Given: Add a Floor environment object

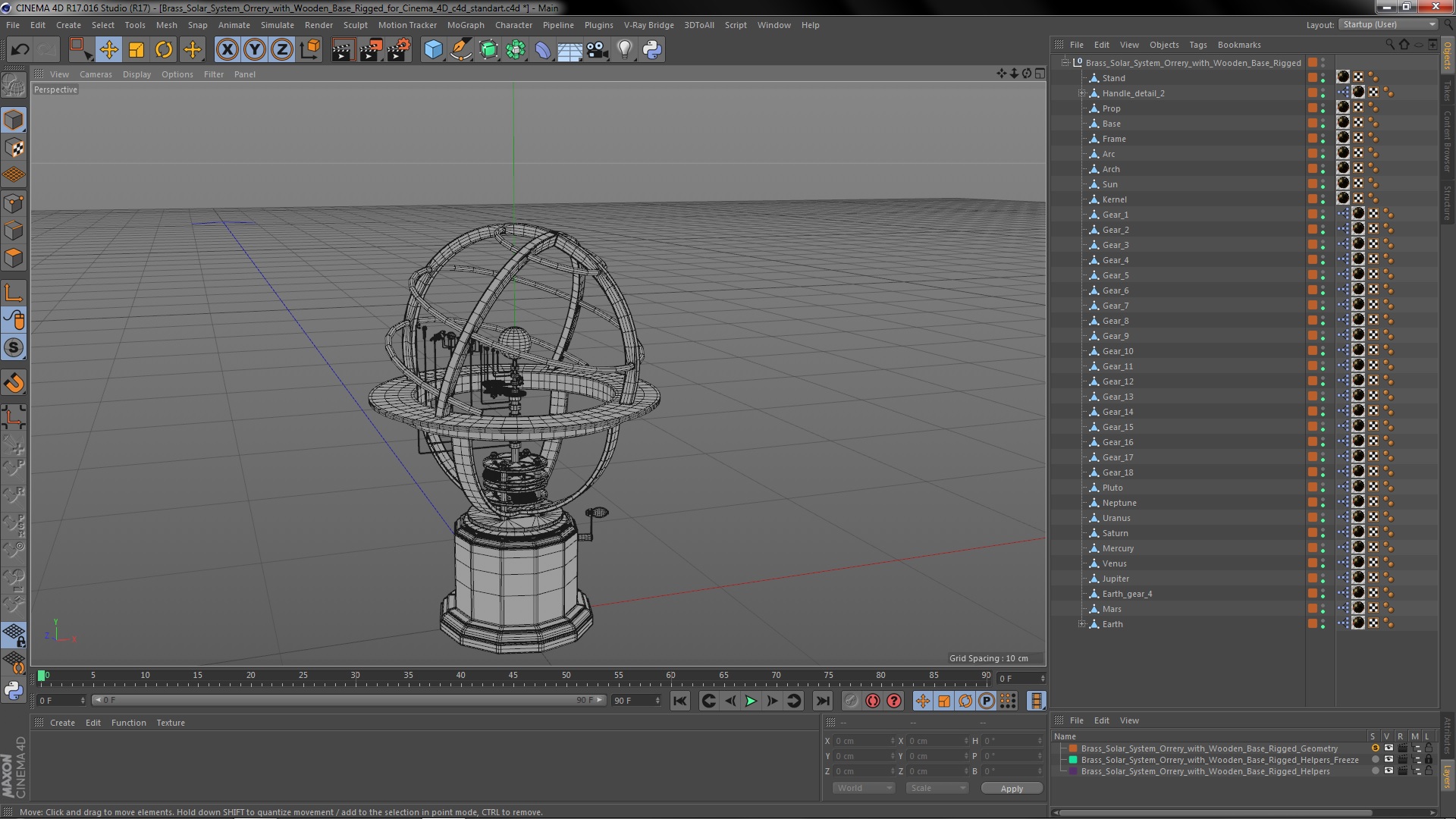Looking at the screenshot, I should pos(570,50).
